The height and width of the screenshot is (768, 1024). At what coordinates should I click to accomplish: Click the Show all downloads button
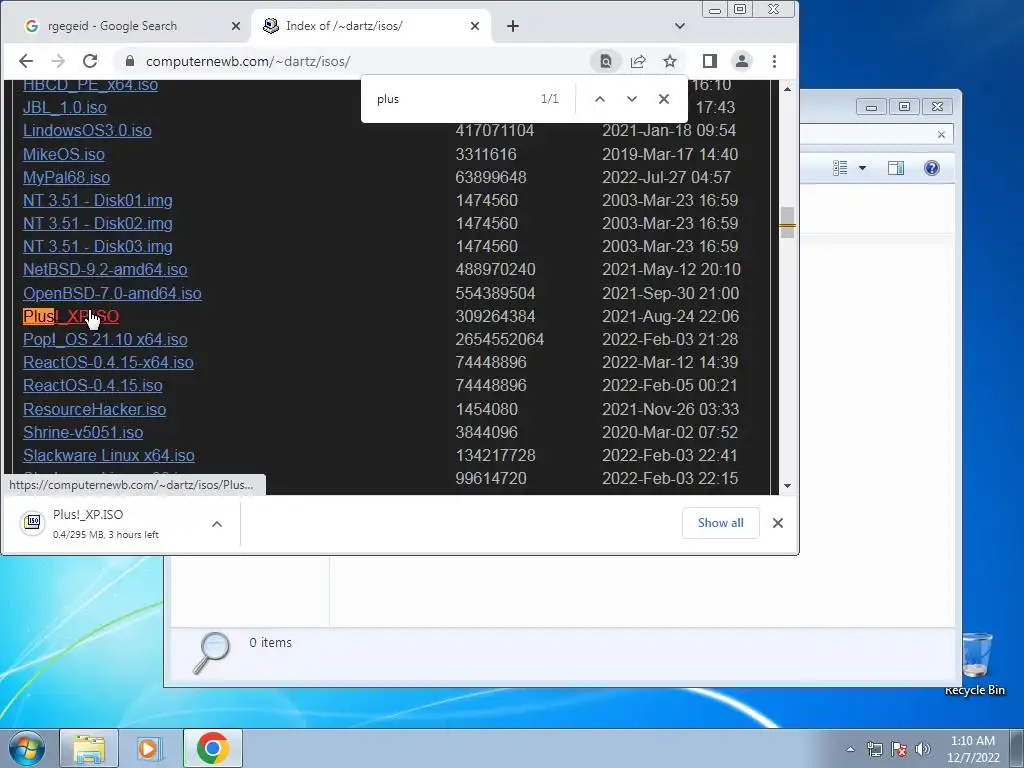pos(720,523)
